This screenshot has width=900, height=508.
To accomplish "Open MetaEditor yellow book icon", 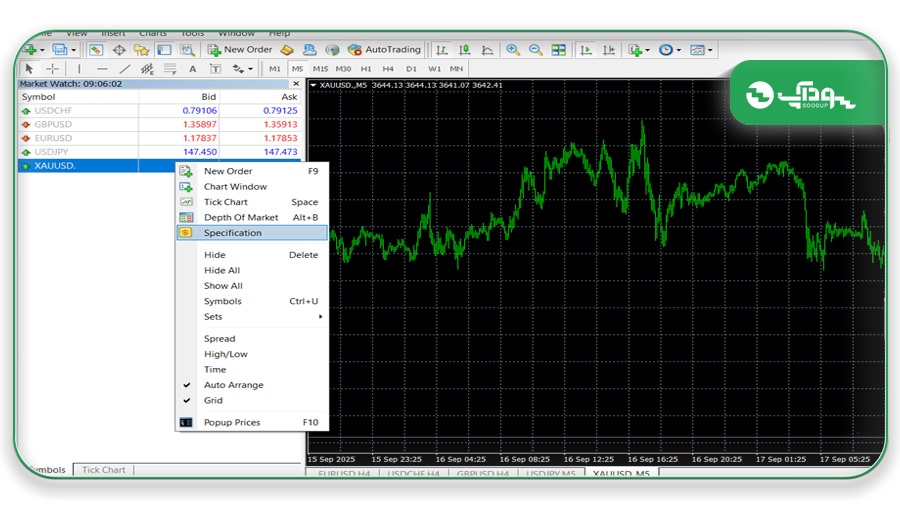I will click(x=287, y=50).
